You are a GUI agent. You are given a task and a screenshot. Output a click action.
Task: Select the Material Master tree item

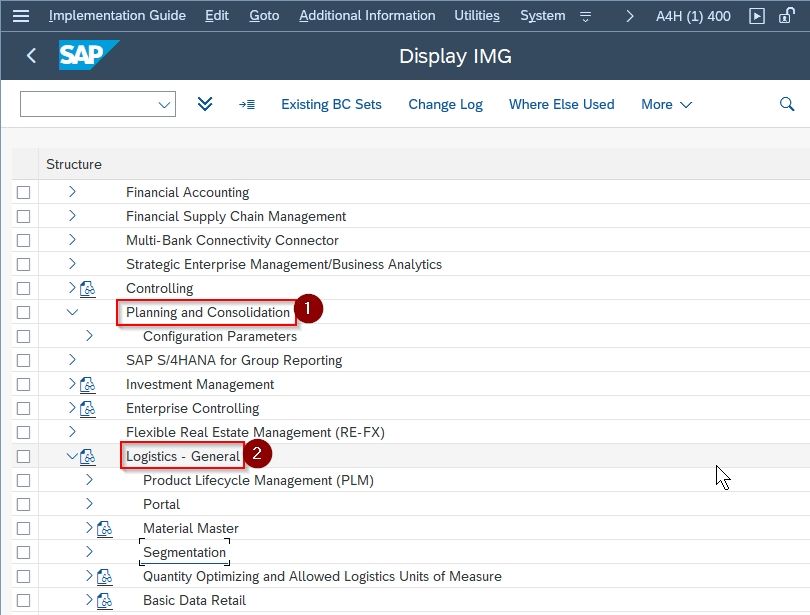coord(191,528)
